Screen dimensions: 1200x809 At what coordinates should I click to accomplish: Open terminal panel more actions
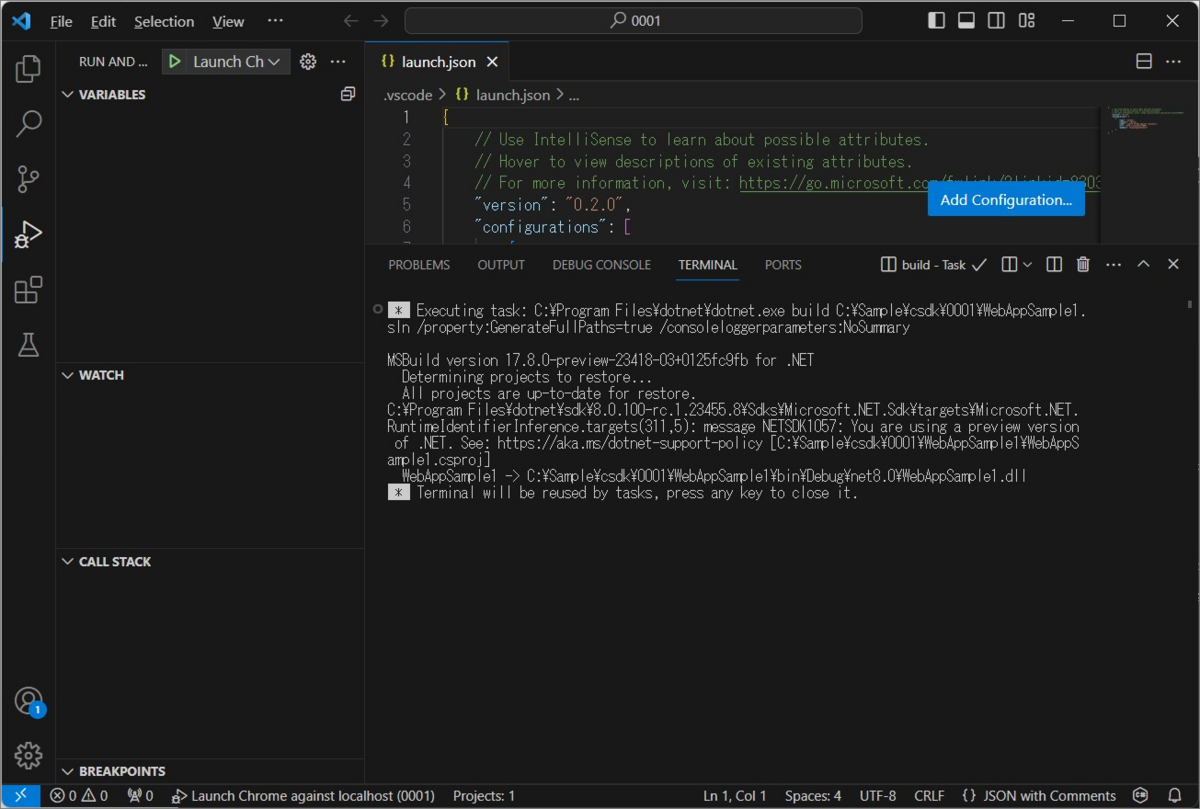click(x=1113, y=265)
